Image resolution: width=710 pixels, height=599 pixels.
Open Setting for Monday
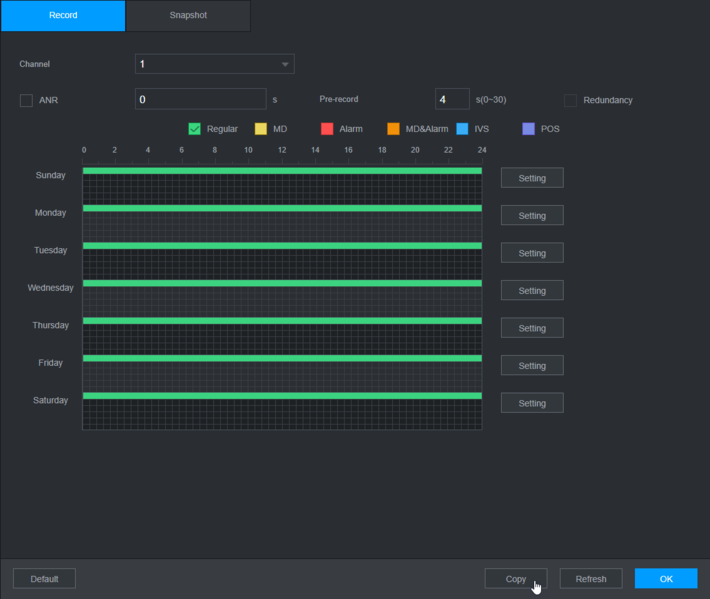point(532,216)
